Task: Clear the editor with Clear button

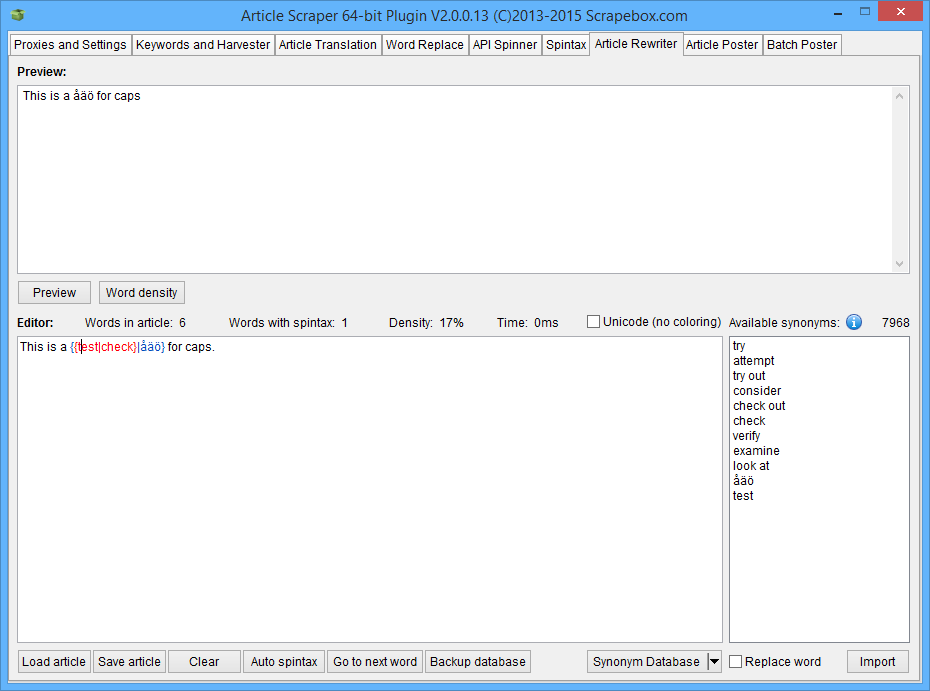Action: point(204,661)
